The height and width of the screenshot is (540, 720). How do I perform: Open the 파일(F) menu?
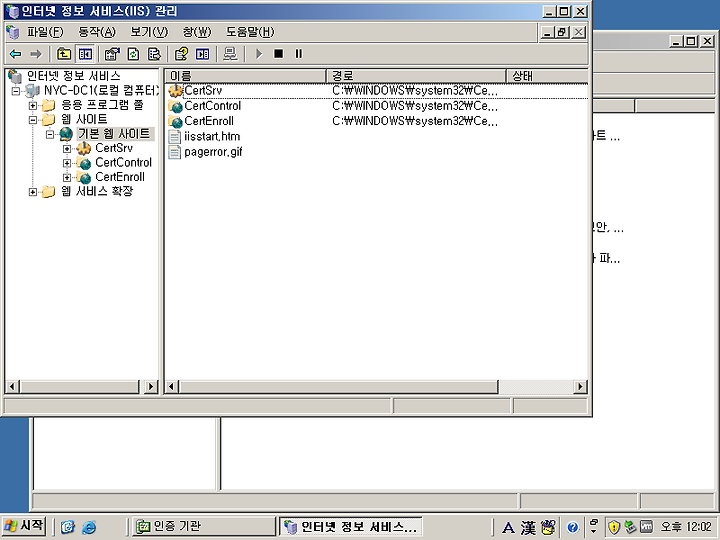tap(45, 32)
